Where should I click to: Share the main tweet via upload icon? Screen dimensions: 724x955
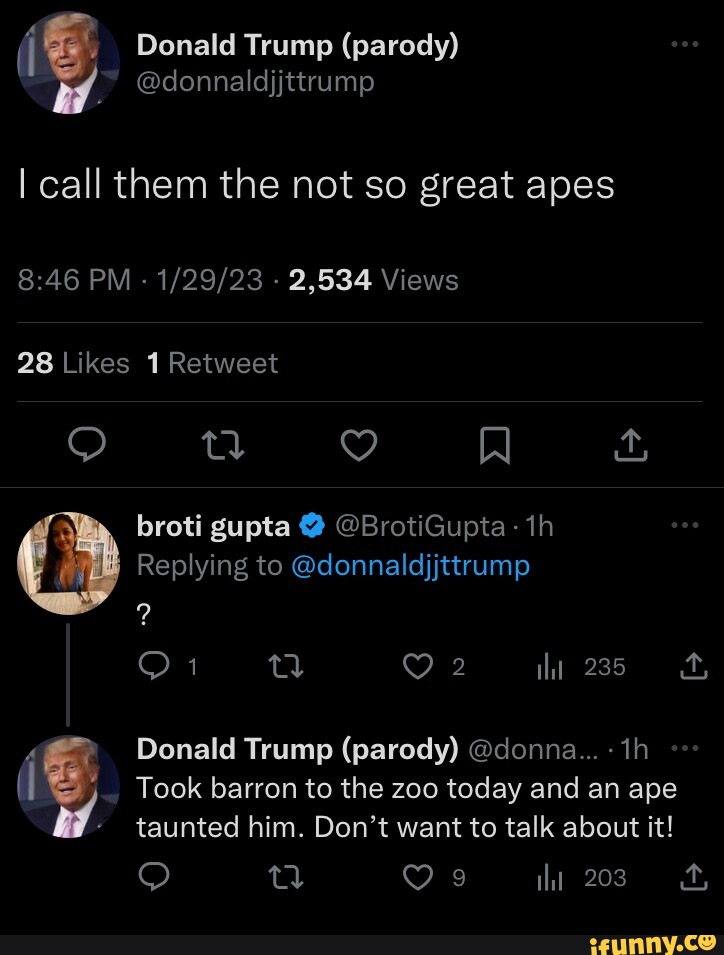click(630, 446)
